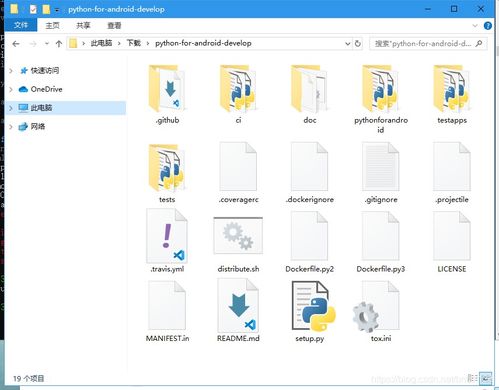
Task: Expand Quick Access tree node
Action: 11,71
